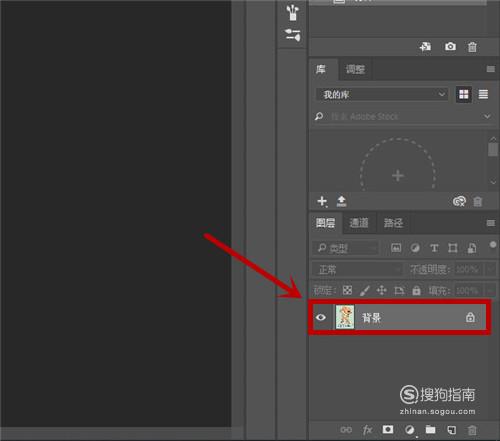This screenshot has width=500, height=441.
Task: Click the Libraries scrollbar up arrow
Action: 493,138
